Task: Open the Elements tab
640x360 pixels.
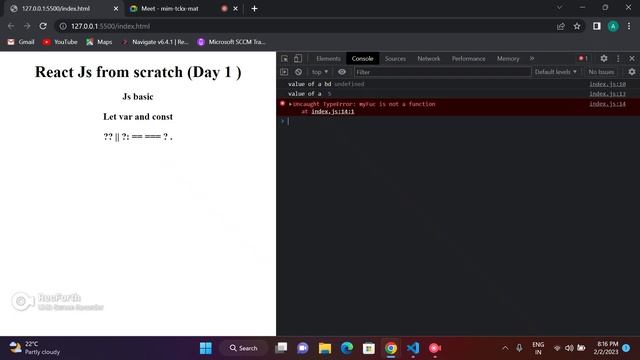Action: pos(328,59)
